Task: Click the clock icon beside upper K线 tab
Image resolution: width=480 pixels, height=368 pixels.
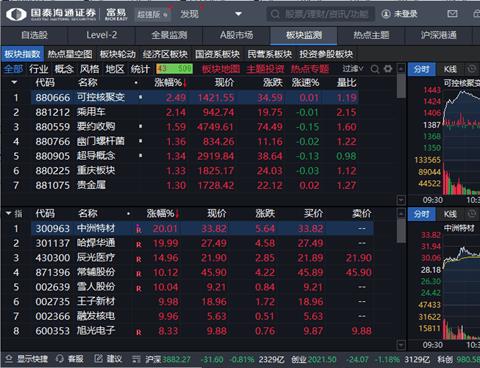Action: pos(471,69)
